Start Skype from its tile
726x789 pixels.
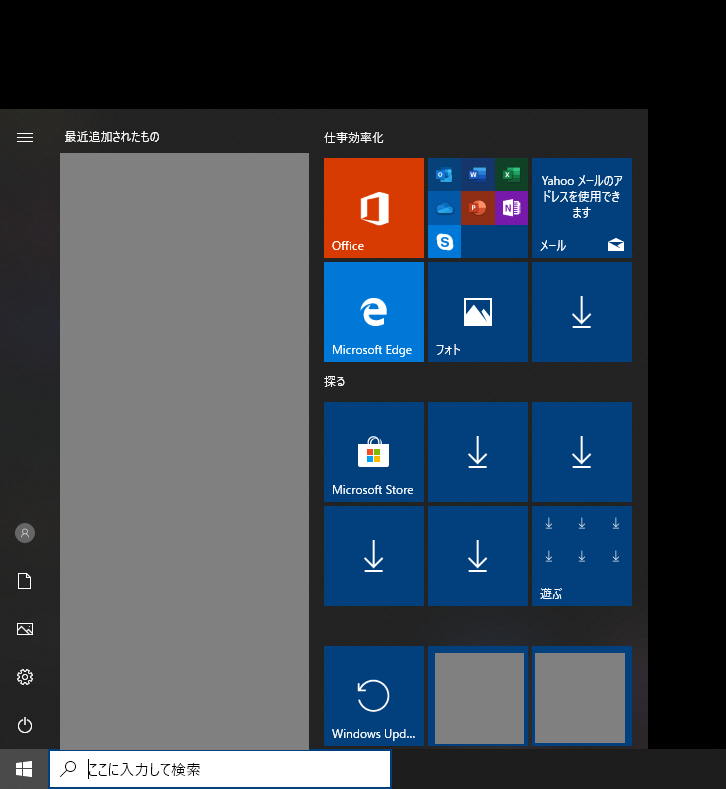[444, 241]
